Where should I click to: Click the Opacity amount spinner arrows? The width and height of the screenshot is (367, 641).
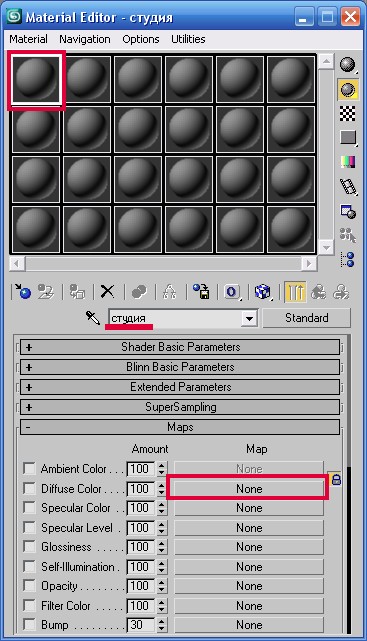point(162,586)
